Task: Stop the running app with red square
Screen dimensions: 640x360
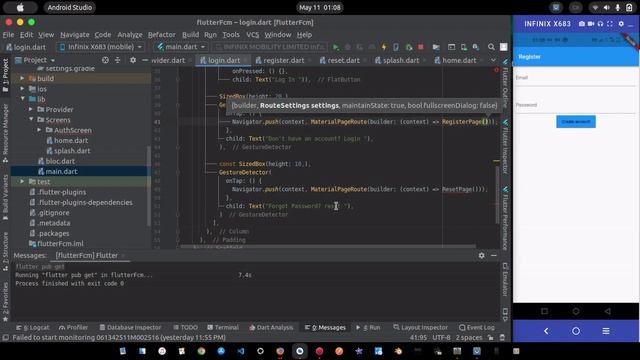Action: (x=421, y=47)
